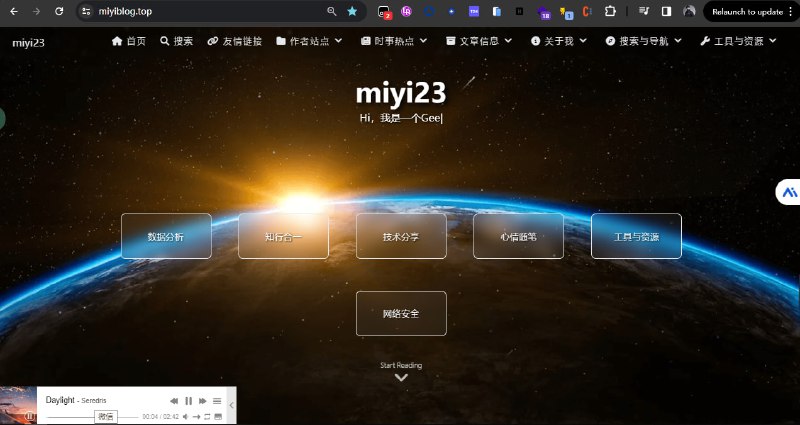Open 友情链接 in navigation bar

click(x=234, y=41)
